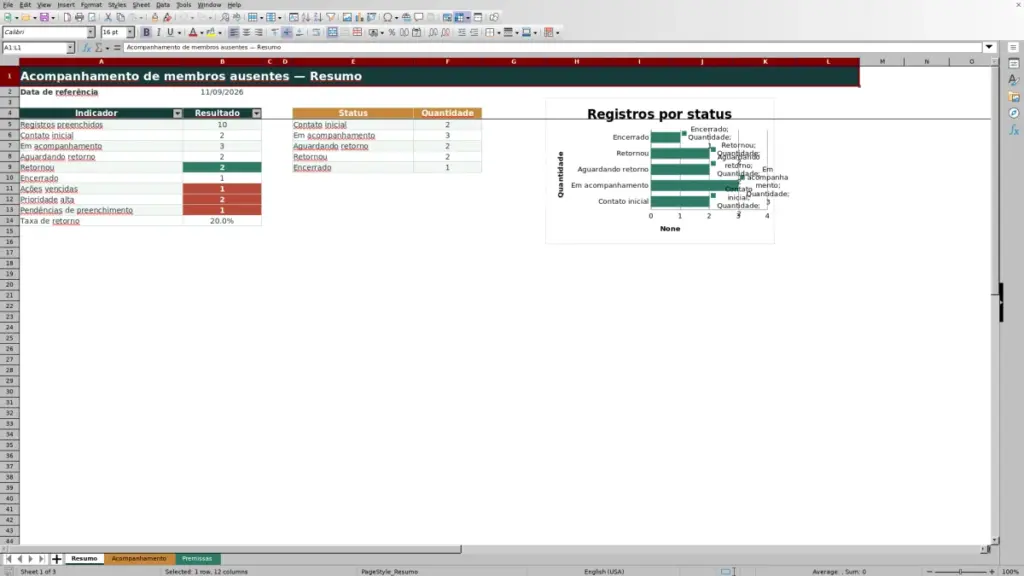Toggle Wrap Text in the formatting toolbar
1024x576 pixels.
(x=316, y=32)
